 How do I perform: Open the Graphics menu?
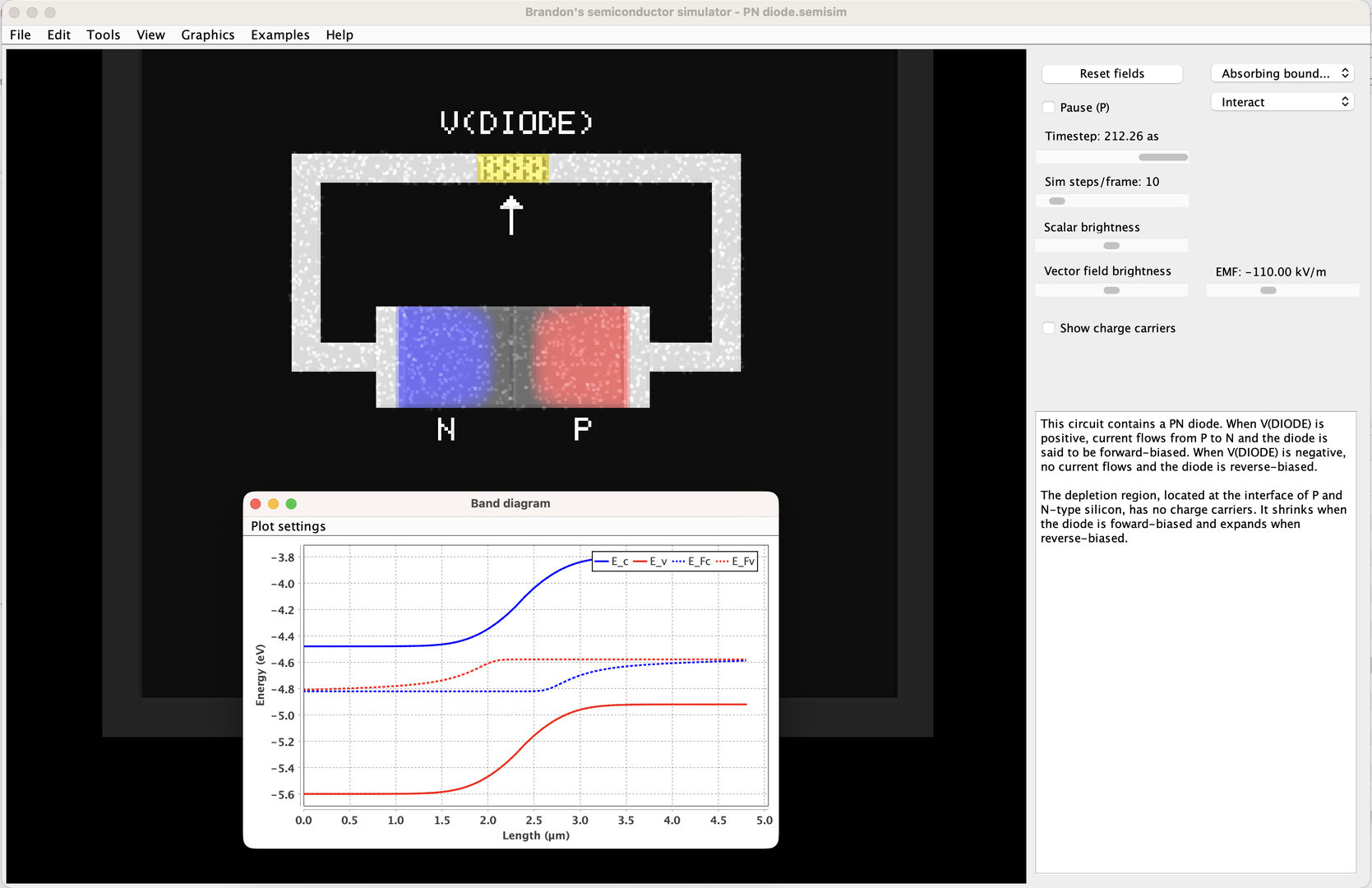tap(208, 35)
